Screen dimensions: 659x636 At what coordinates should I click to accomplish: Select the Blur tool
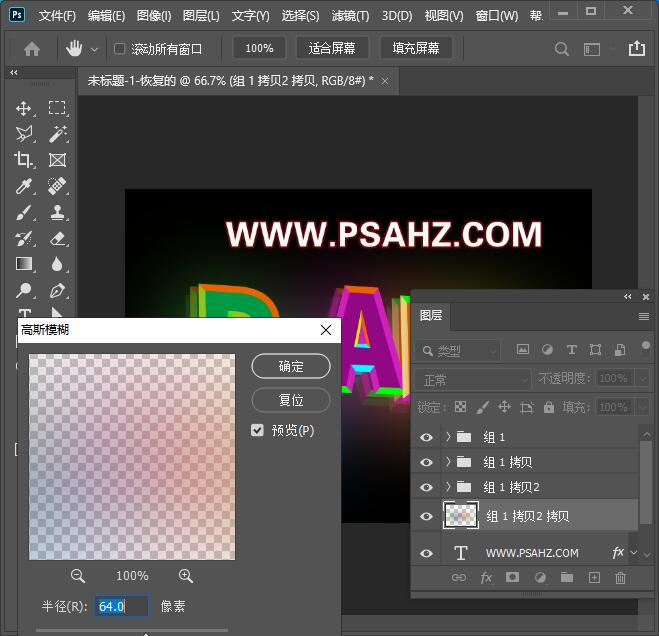pos(57,264)
